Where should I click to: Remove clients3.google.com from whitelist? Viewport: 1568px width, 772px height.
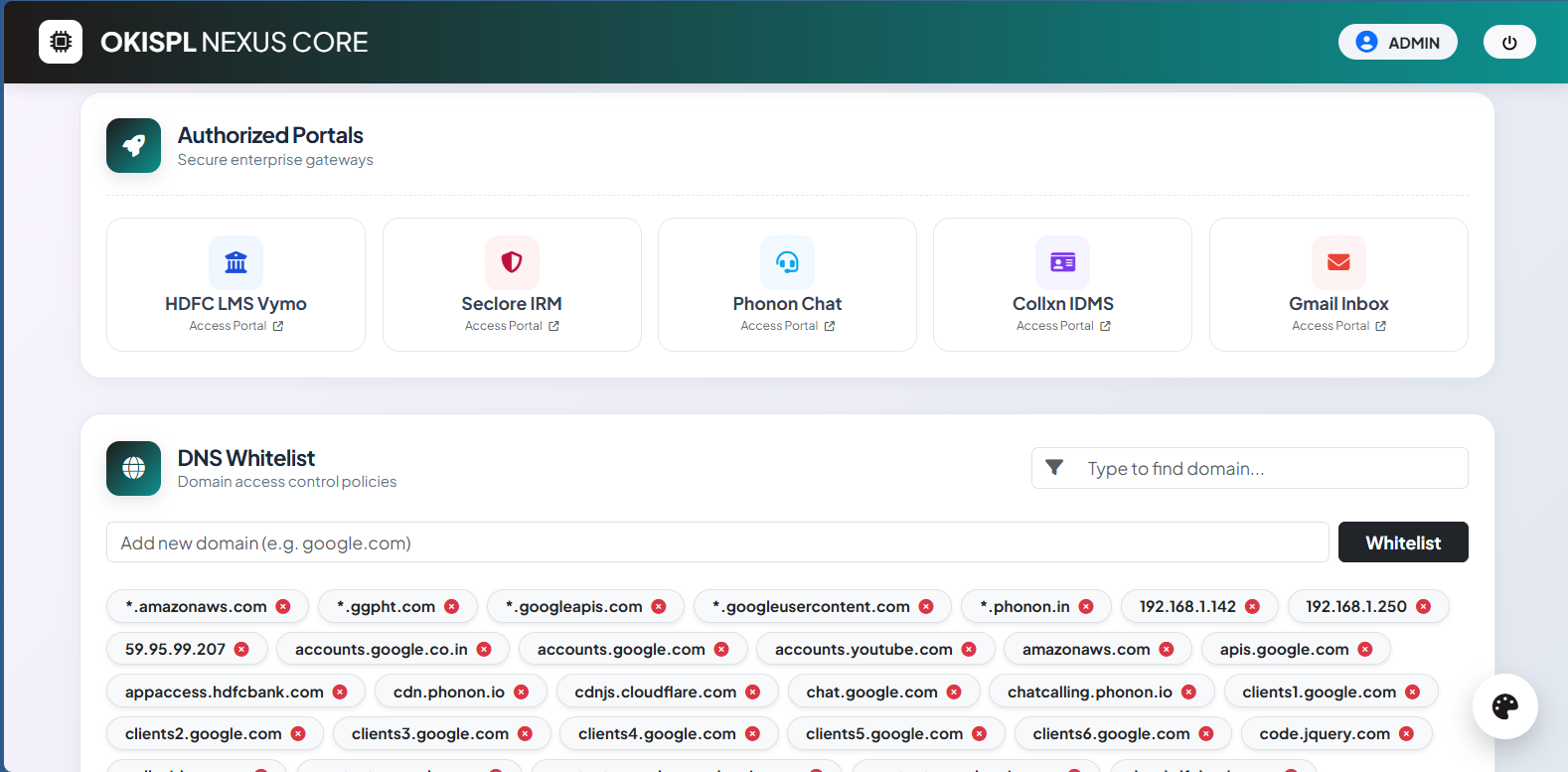coord(525,733)
